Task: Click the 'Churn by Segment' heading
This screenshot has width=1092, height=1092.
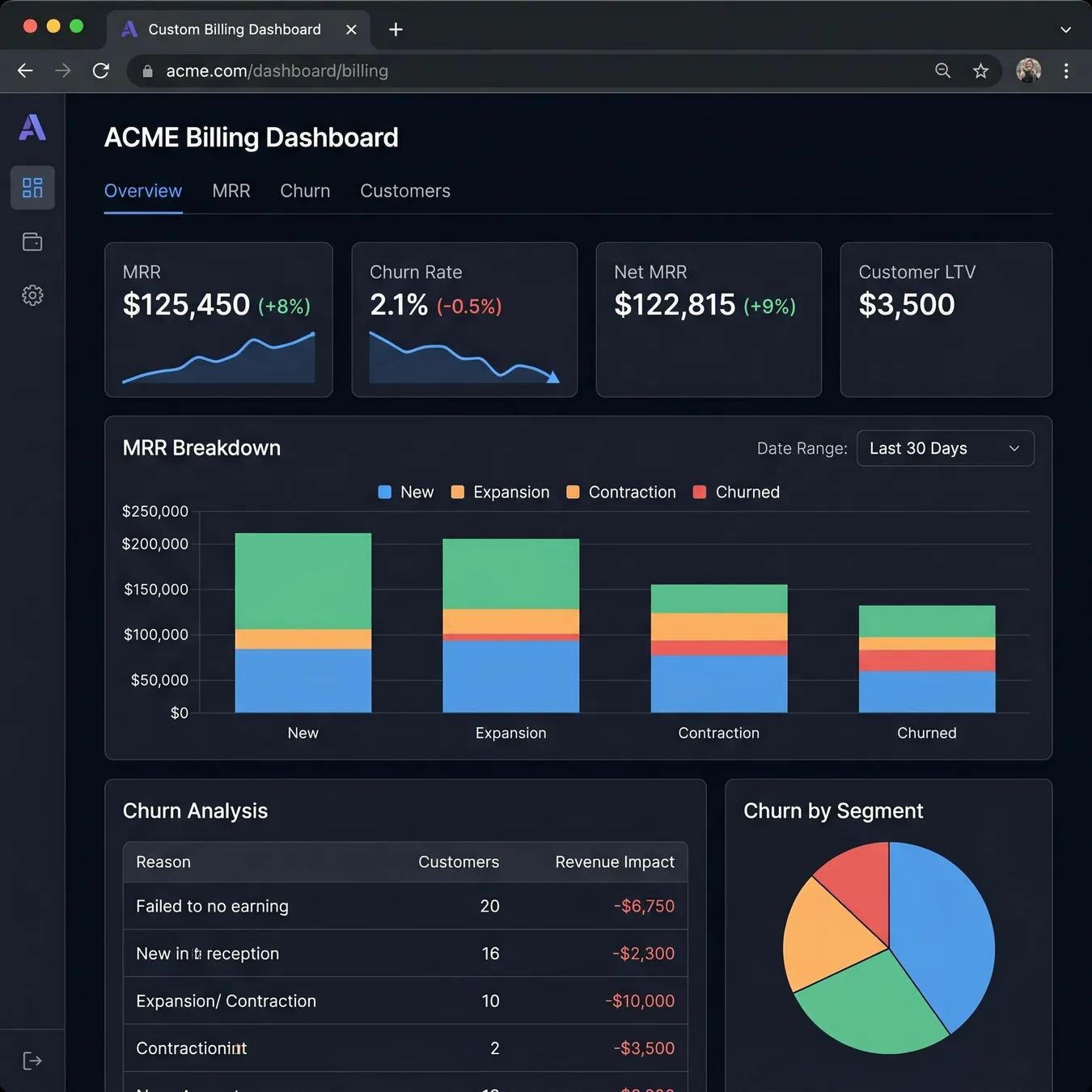Action: click(833, 811)
